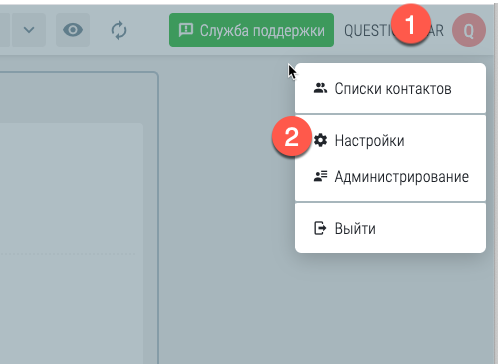Click the eye preview icon
This screenshot has width=498, height=364.
73,30
